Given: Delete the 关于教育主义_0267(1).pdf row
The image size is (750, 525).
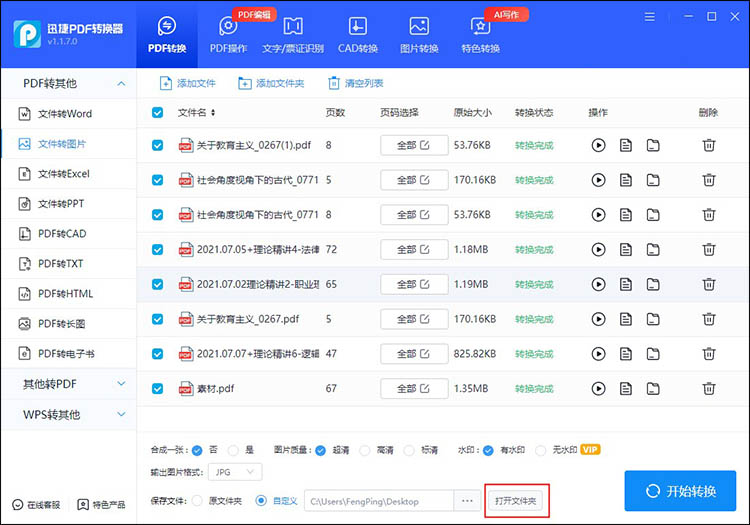Looking at the screenshot, I should (708, 145).
